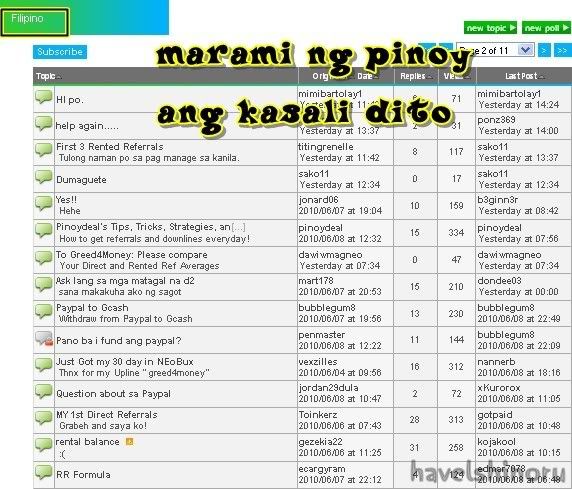
Task: Open topic Question about sa Paypal
Action: [113, 394]
